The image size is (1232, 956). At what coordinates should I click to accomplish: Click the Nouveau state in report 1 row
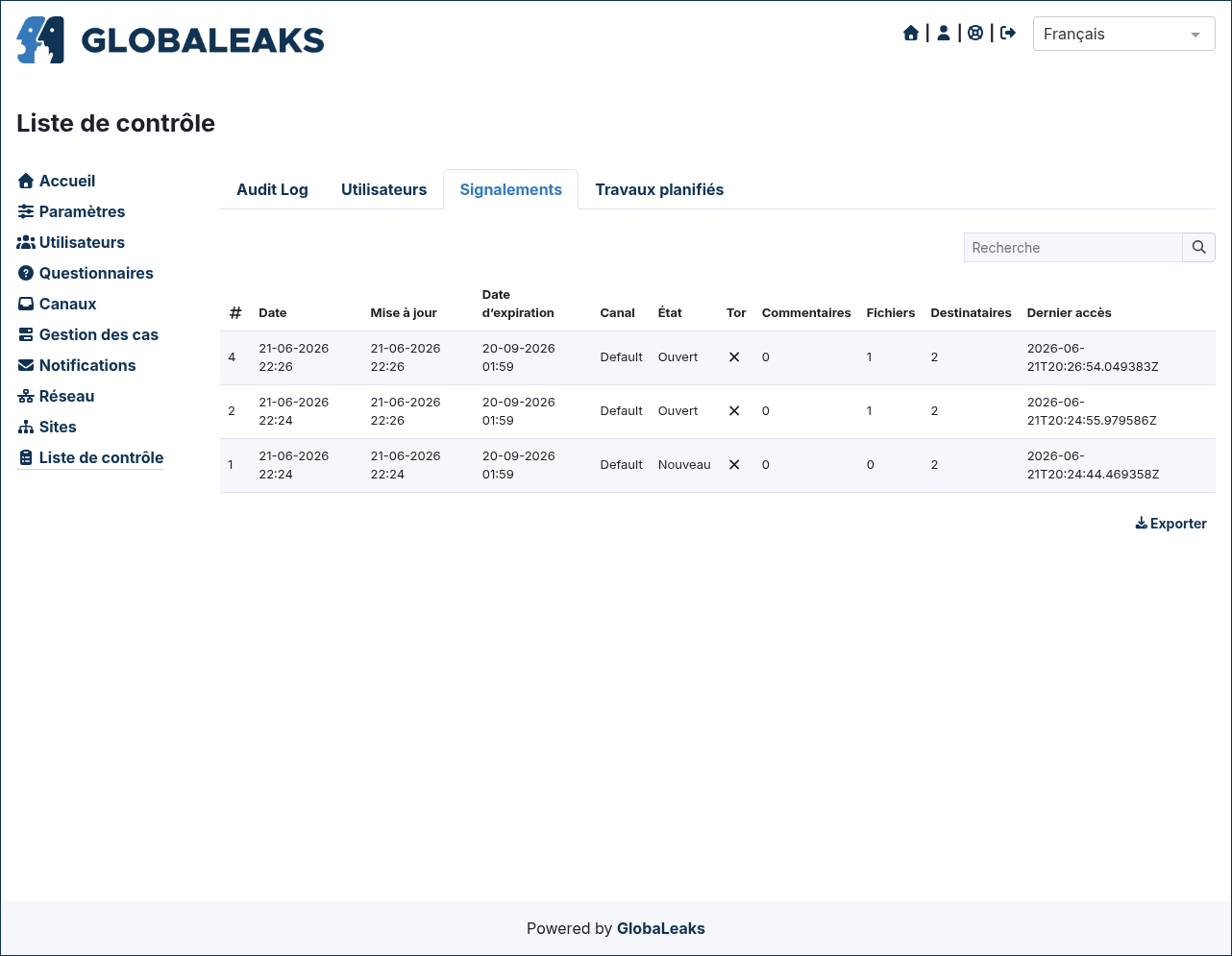[x=684, y=464]
